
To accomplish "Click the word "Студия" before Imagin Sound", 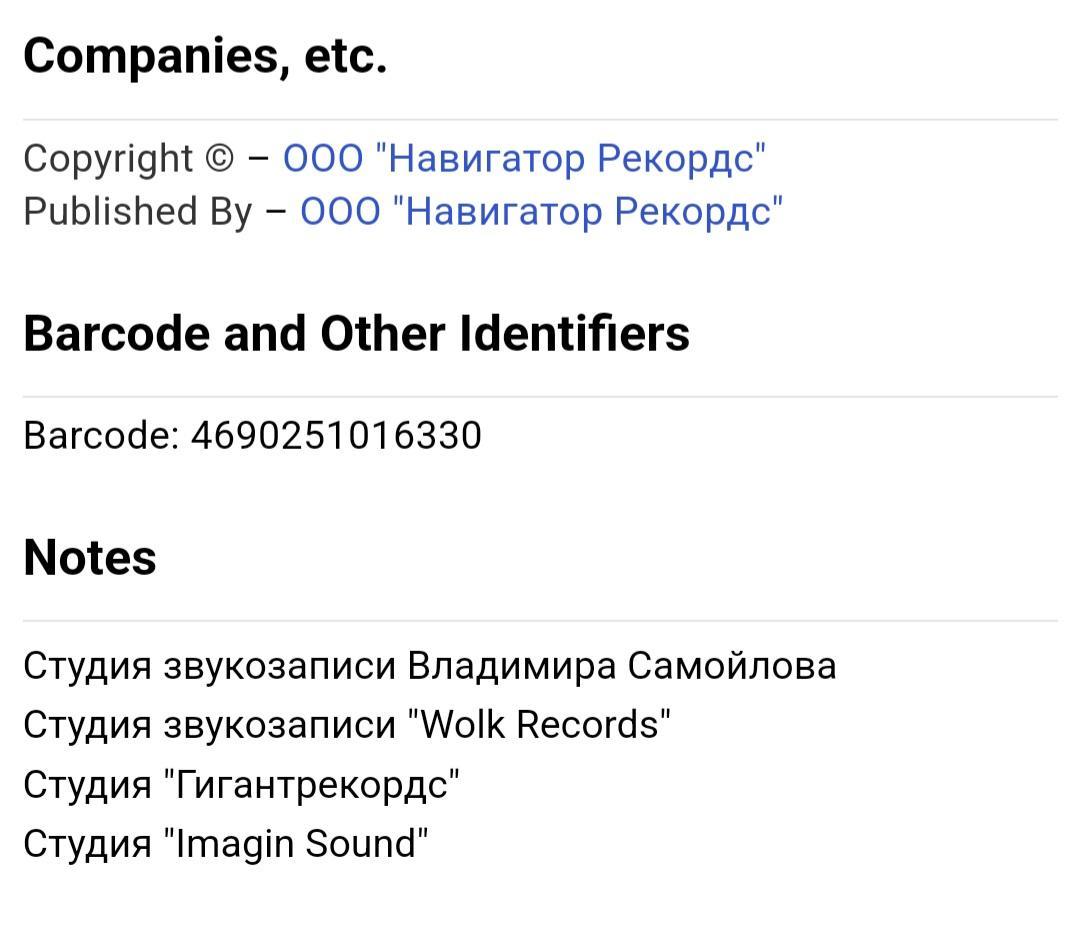I will point(87,844).
